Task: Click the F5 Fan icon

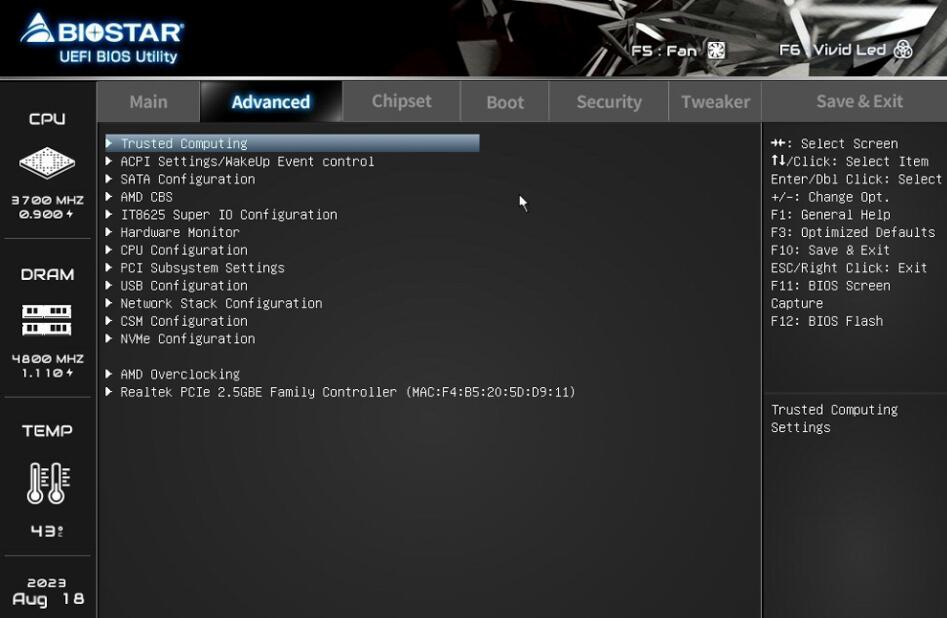Action: [716, 50]
